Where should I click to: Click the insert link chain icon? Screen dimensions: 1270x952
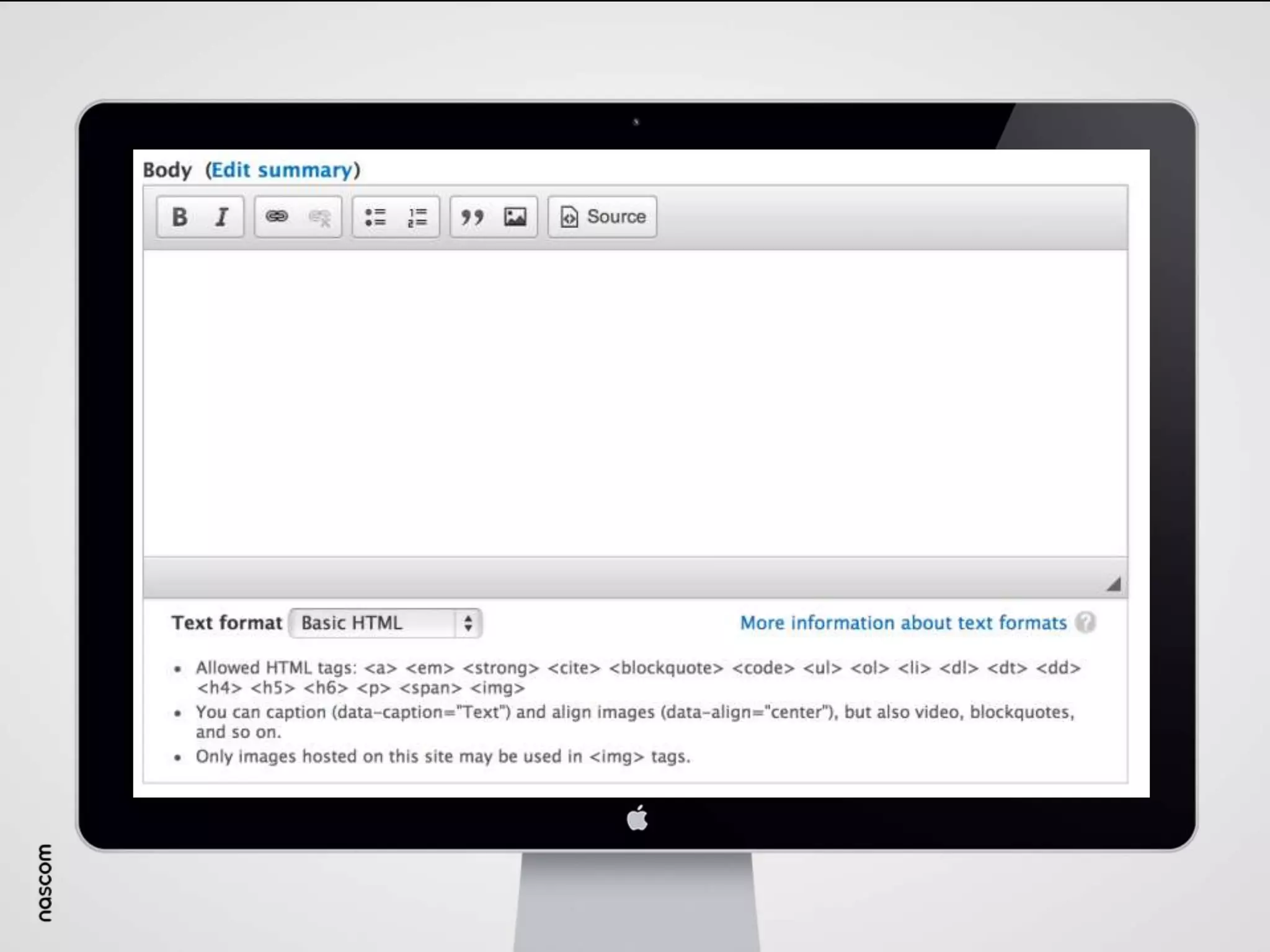(277, 216)
